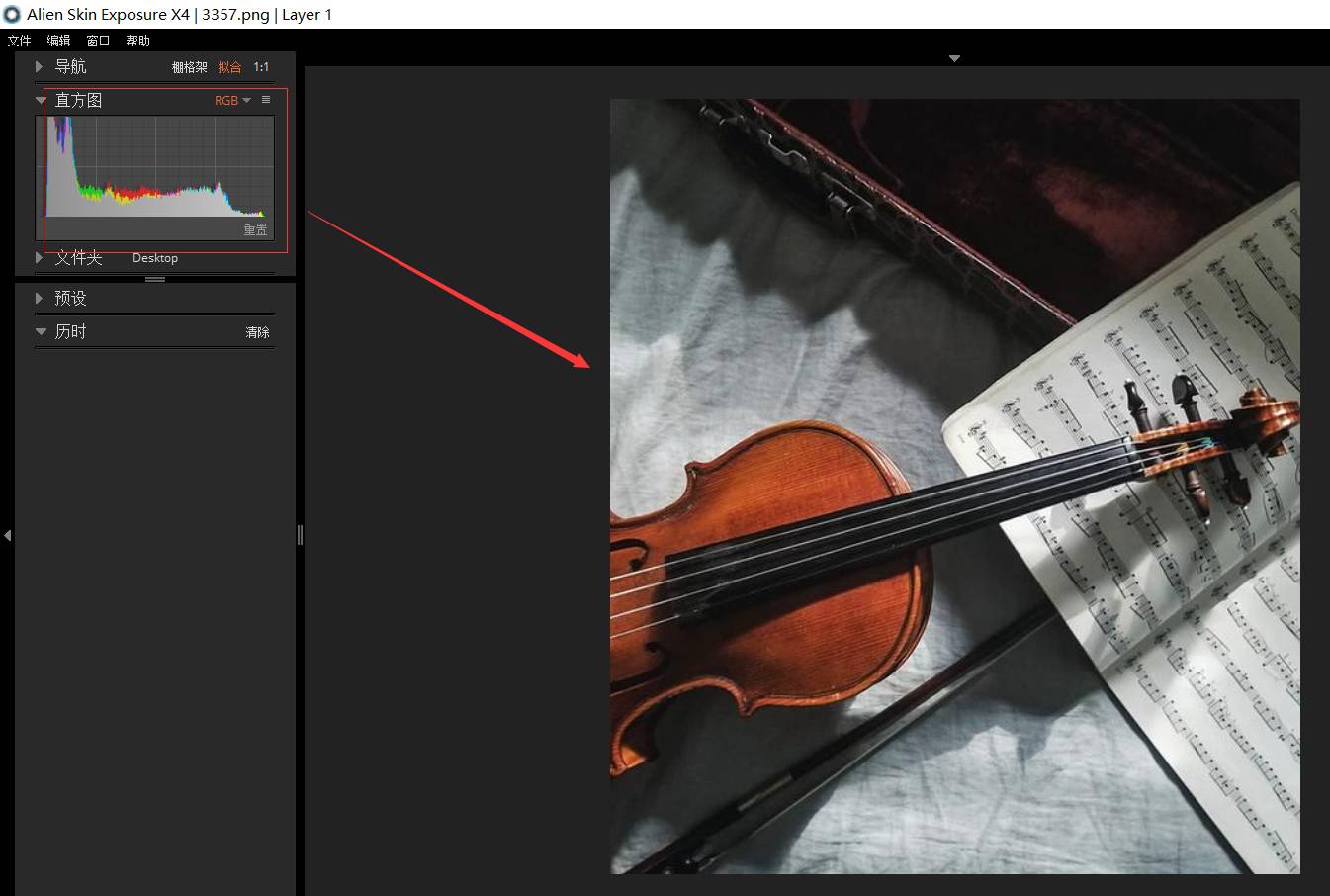1330x896 pixels.
Task: Click the violin photo preview
Action: [x=954, y=486]
